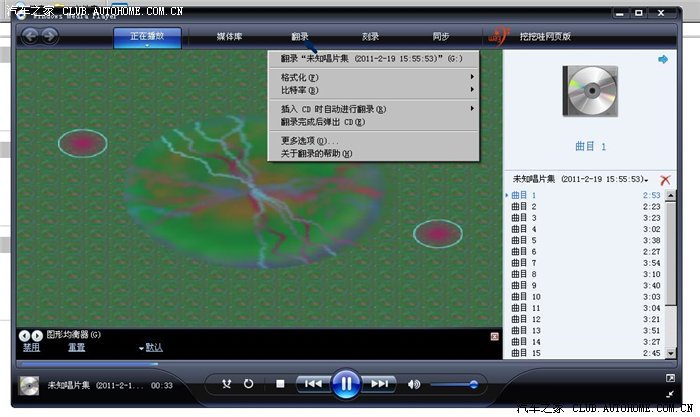Open the 默认 equalizer preset dropdown
Screen dimensions: 700x417
click(x=150, y=348)
